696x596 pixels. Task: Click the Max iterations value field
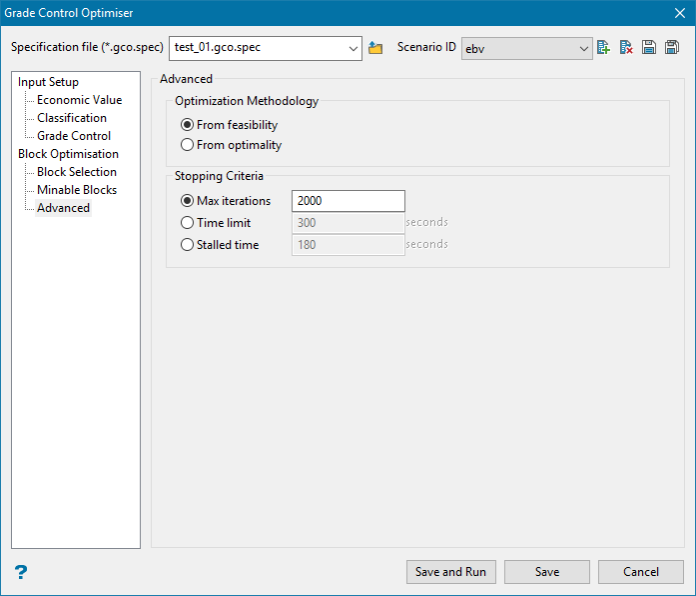point(348,201)
